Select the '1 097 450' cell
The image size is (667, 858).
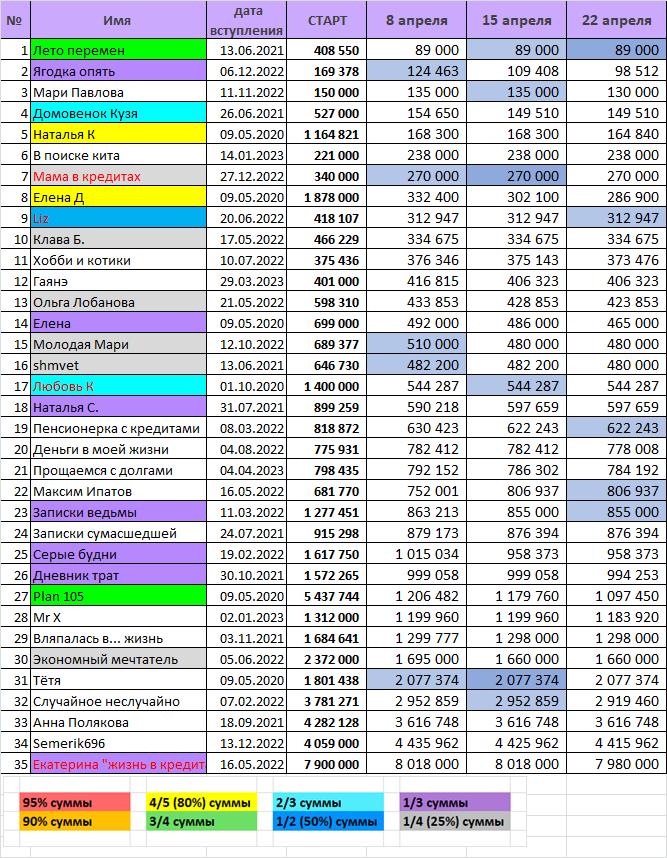[617, 596]
